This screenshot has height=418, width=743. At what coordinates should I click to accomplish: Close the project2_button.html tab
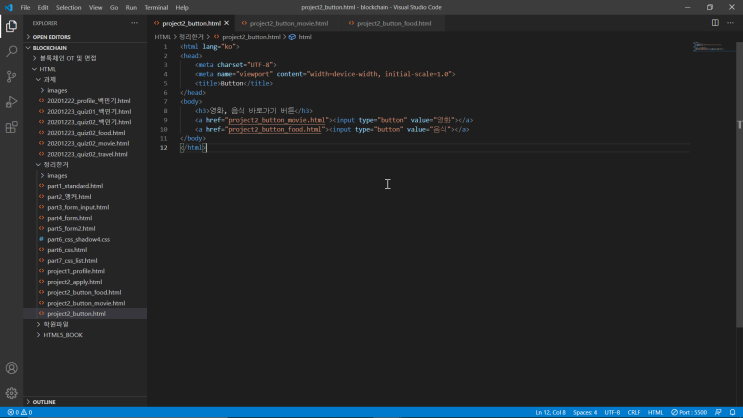coord(227,23)
